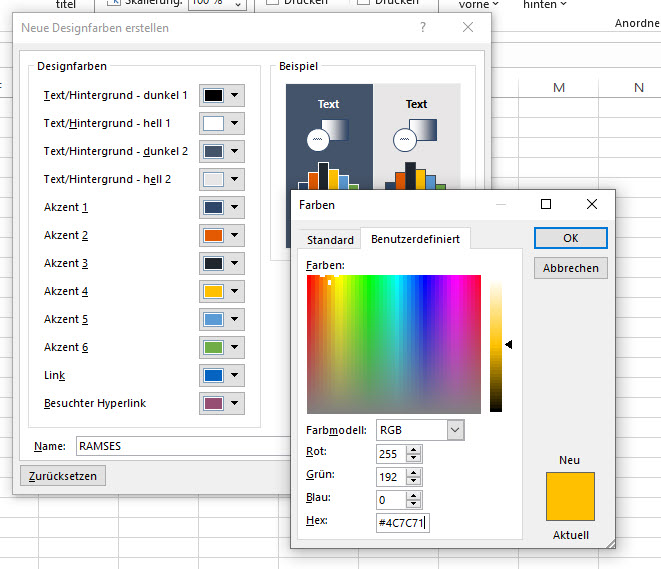The width and height of the screenshot is (661, 569).
Task: Expand the Farbmodell RGB combo box
Action: pos(455,430)
